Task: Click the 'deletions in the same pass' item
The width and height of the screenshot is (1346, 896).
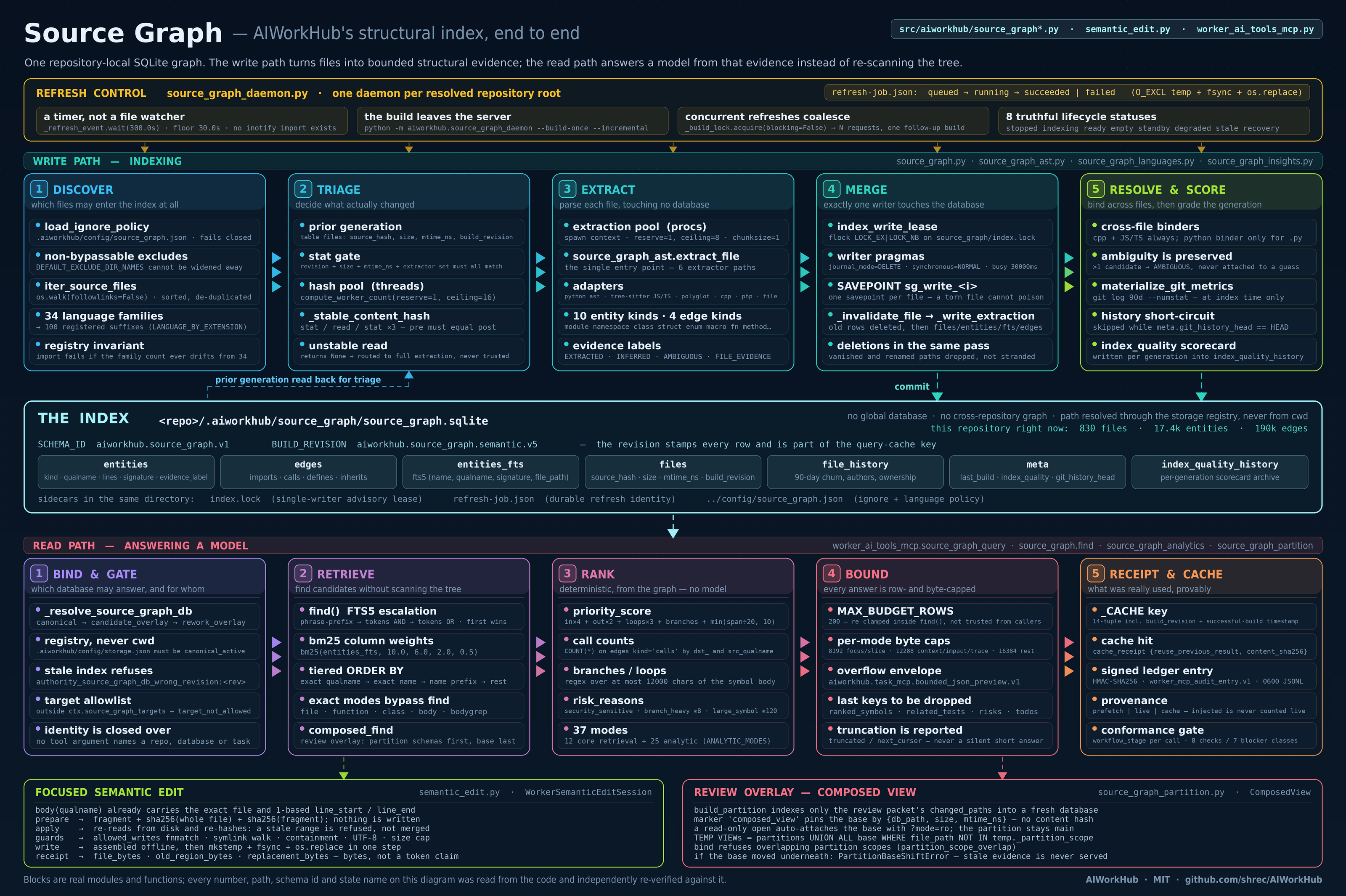Action: pos(937,350)
